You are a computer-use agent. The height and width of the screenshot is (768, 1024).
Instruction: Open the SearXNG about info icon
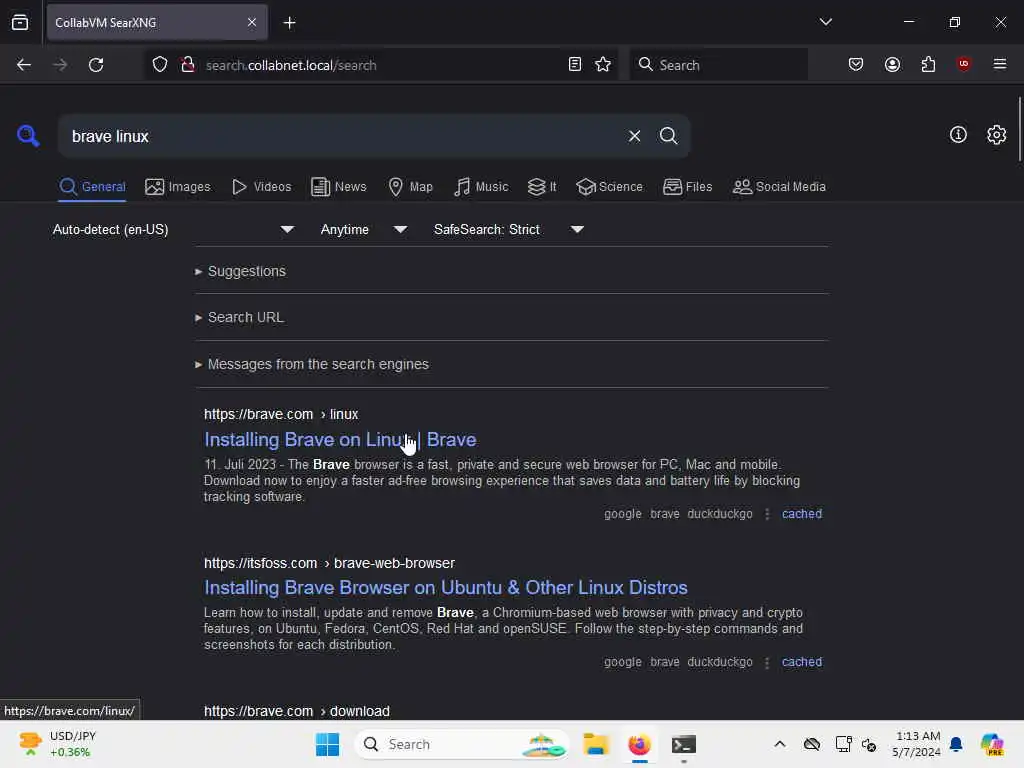(958, 135)
